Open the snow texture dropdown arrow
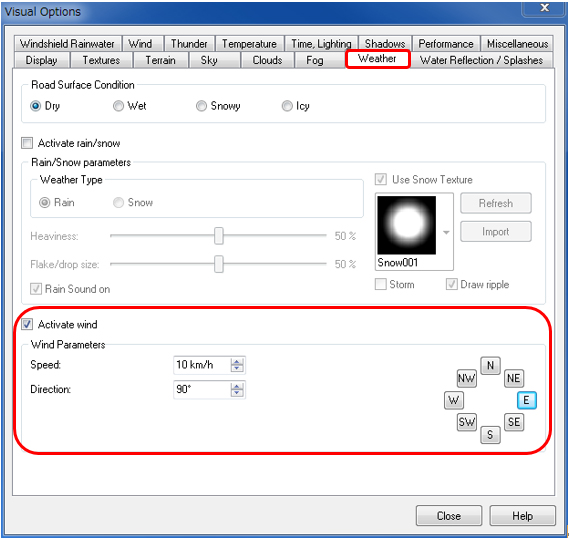The width and height of the screenshot is (569, 539). click(446, 232)
